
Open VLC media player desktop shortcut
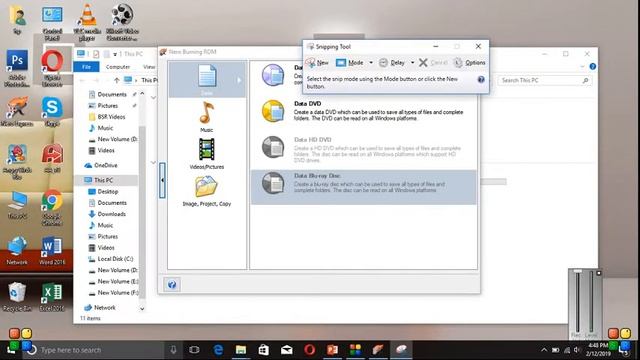87,22
